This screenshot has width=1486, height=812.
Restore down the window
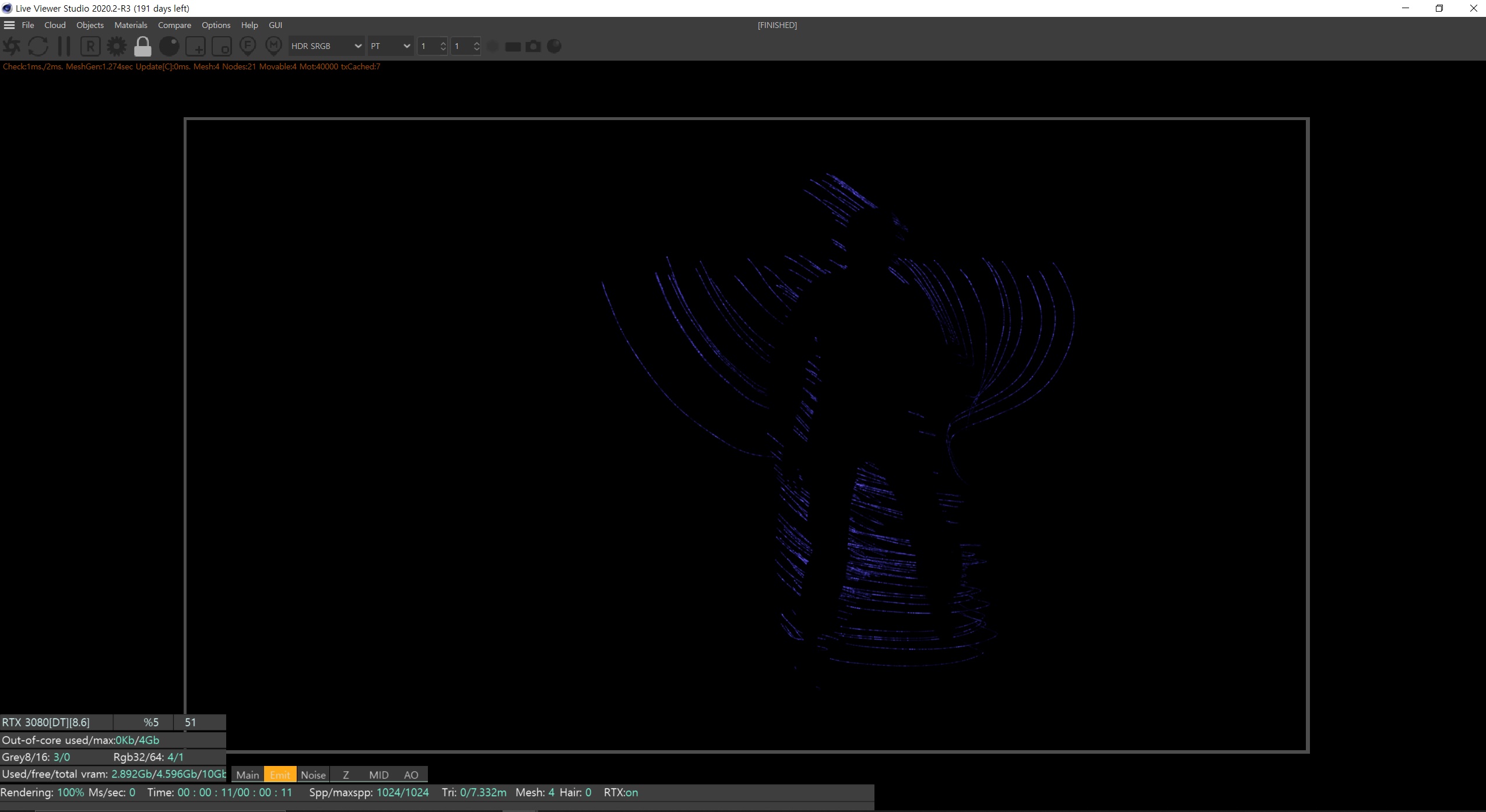coord(1439,8)
